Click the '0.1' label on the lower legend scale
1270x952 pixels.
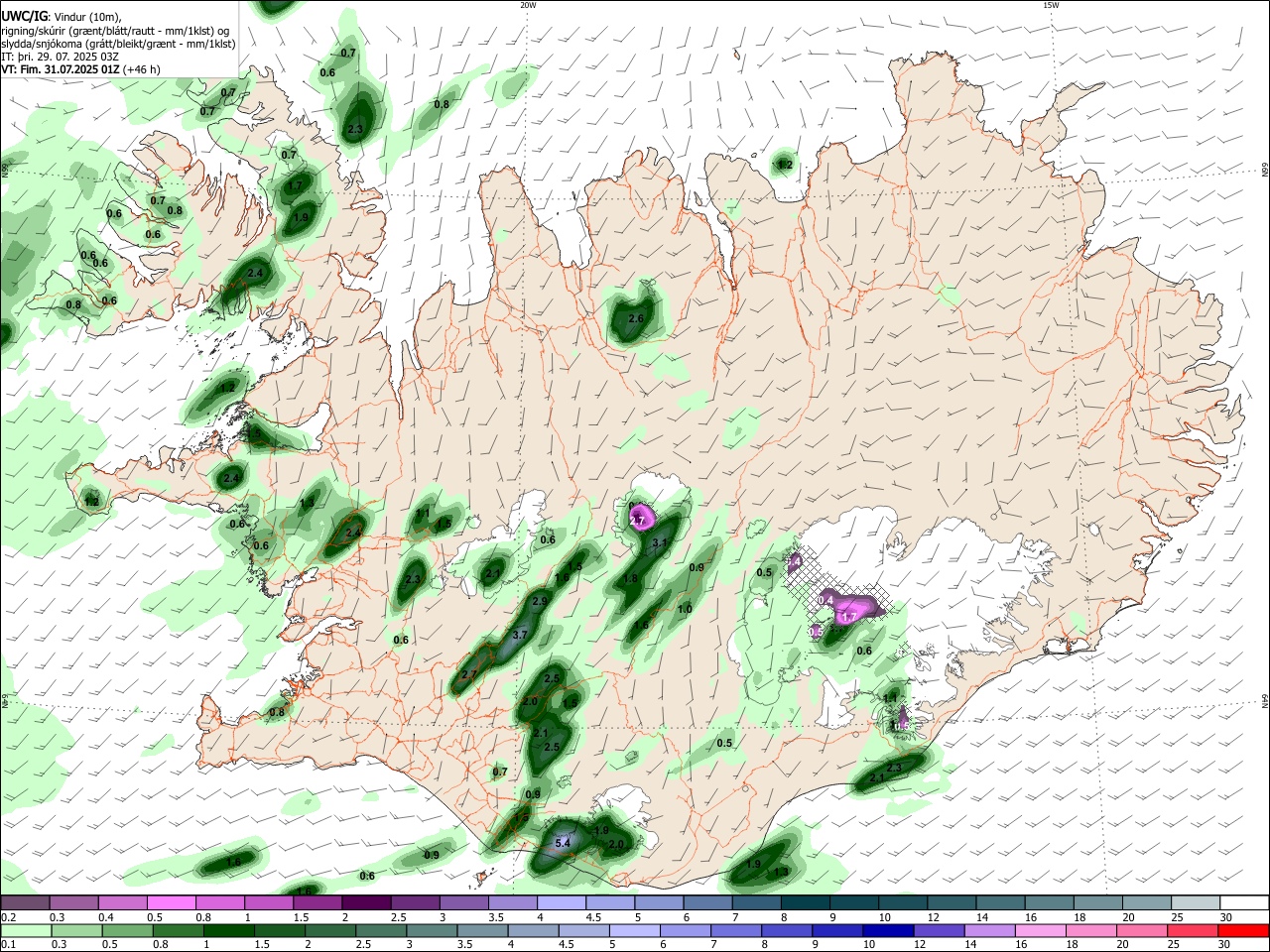(7, 946)
